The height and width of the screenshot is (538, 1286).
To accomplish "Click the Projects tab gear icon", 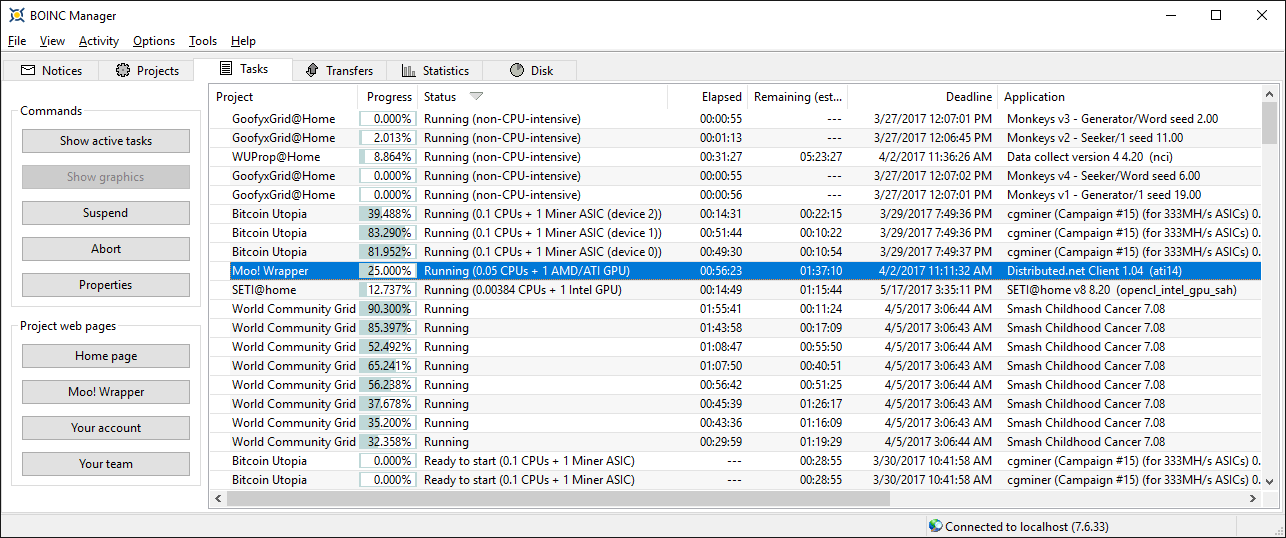I will tap(123, 71).
